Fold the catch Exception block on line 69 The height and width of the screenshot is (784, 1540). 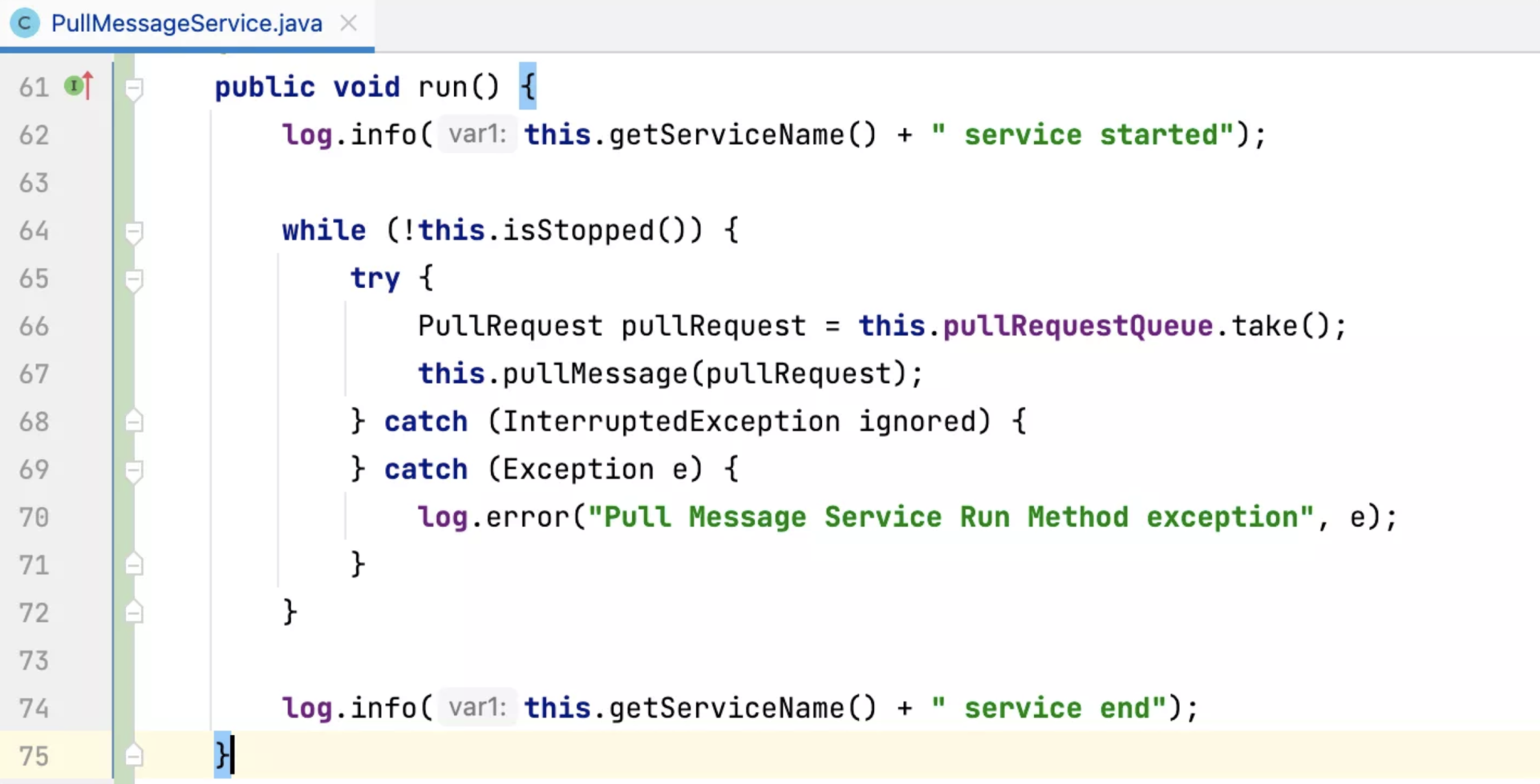pyautogui.click(x=134, y=471)
